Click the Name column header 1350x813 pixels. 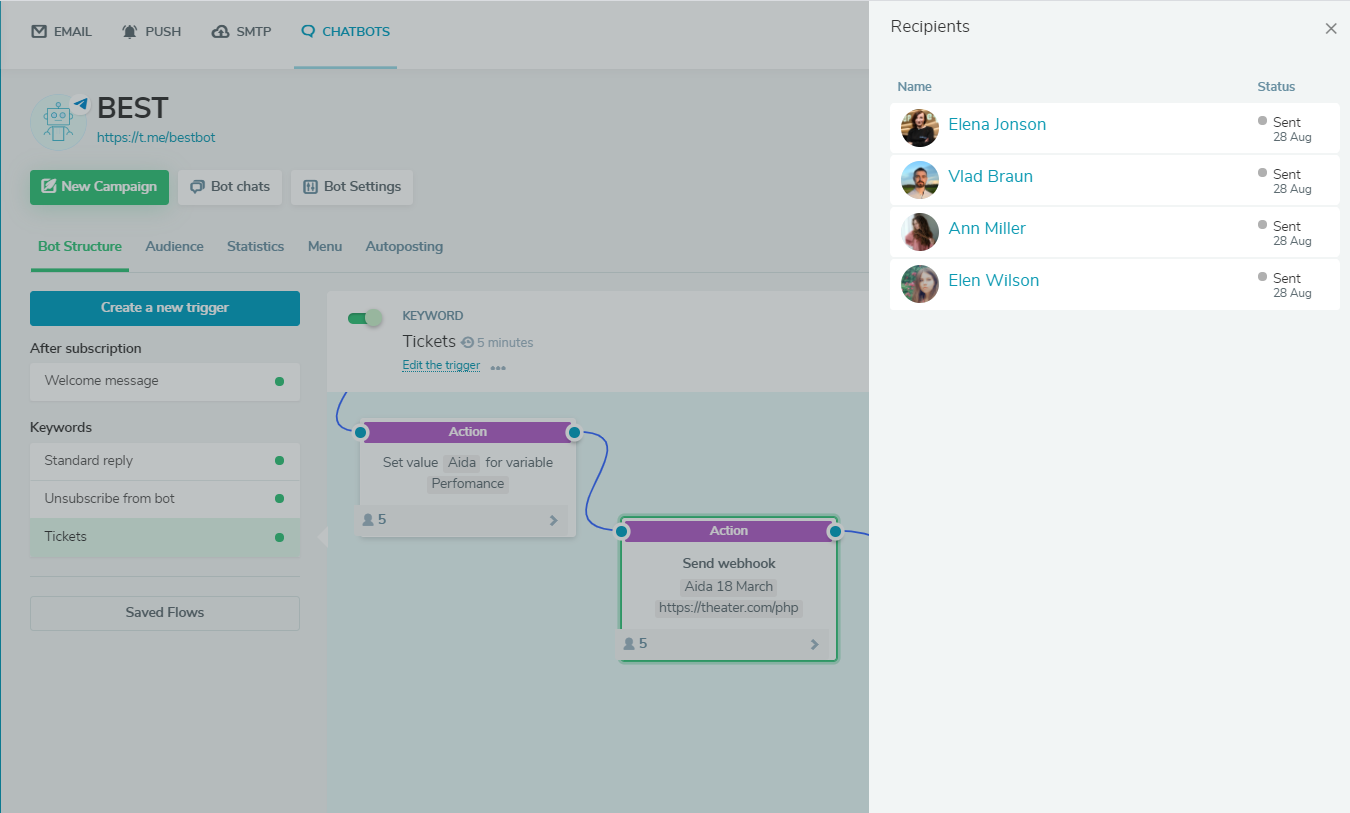pos(914,87)
